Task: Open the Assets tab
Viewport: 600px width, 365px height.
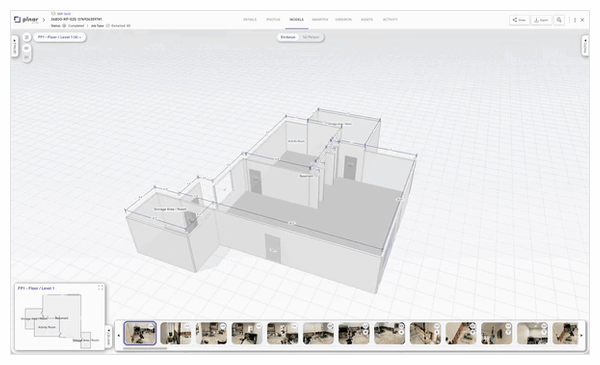Action: [x=367, y=20]
